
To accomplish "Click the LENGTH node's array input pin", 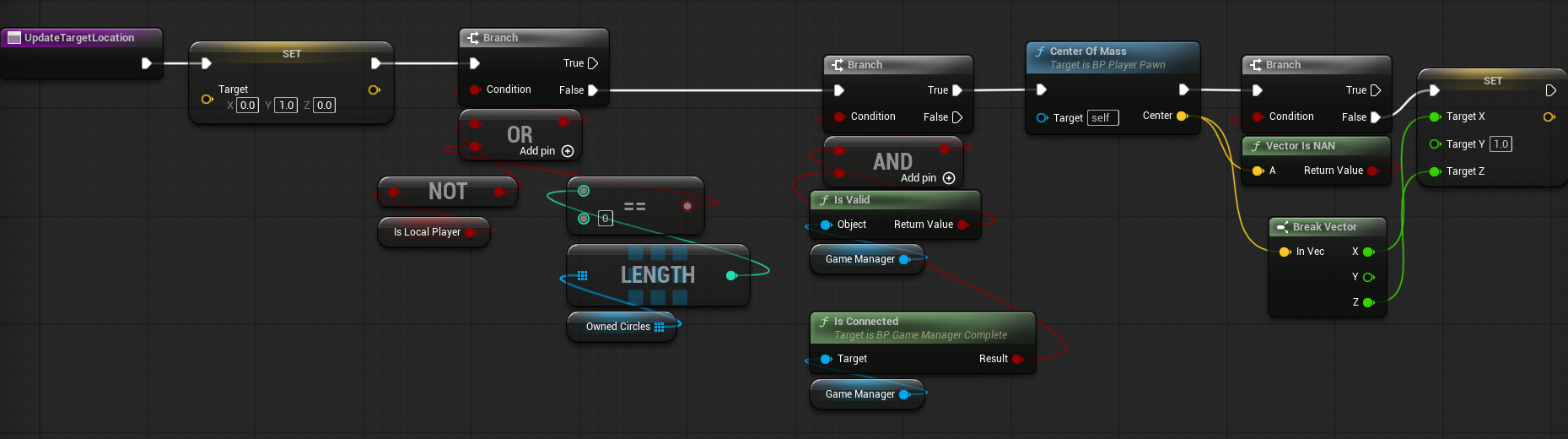I will tap(582, 275).
